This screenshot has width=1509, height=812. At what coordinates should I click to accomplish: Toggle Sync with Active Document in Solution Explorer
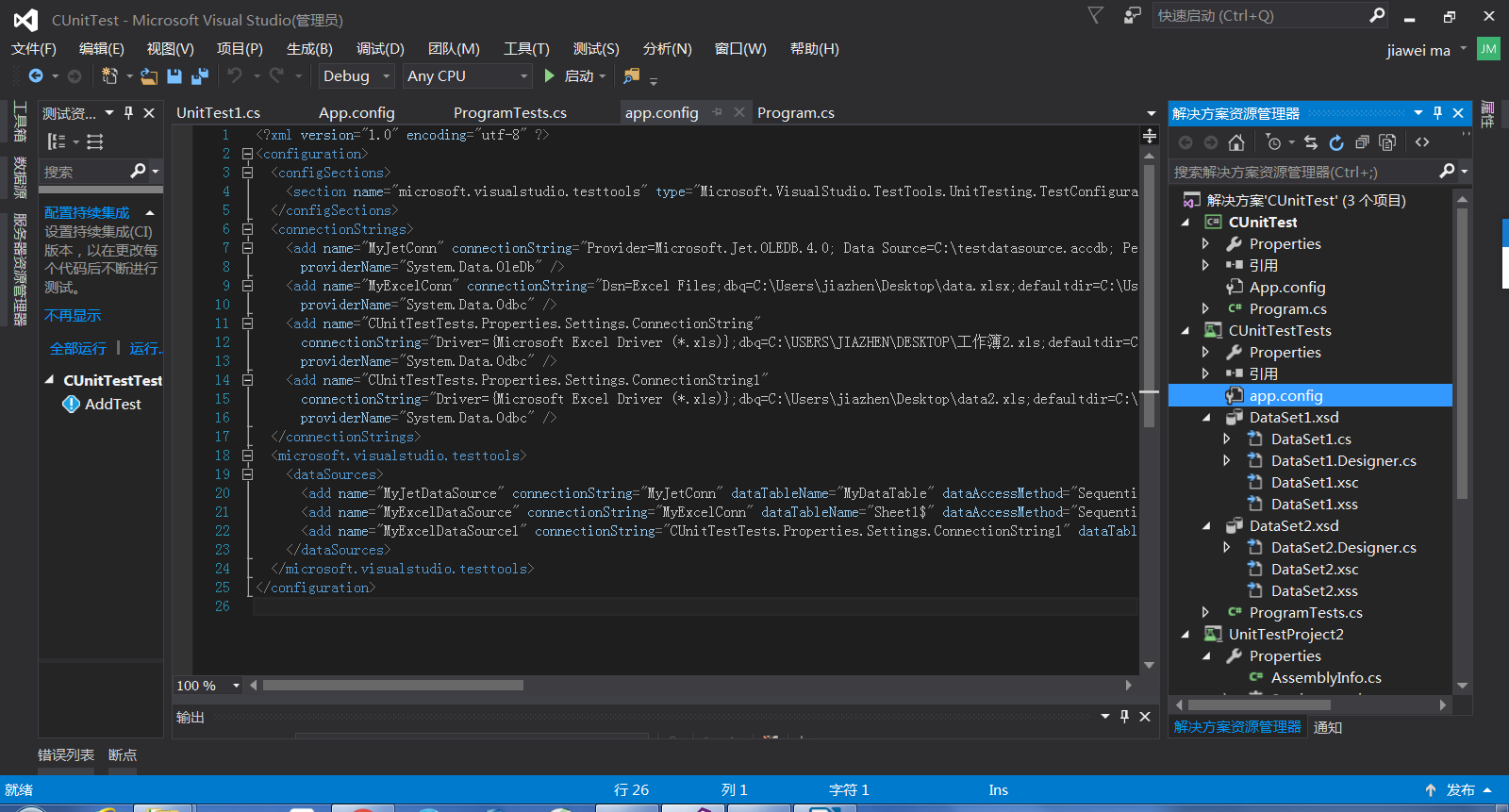[x=1311, y=142]
